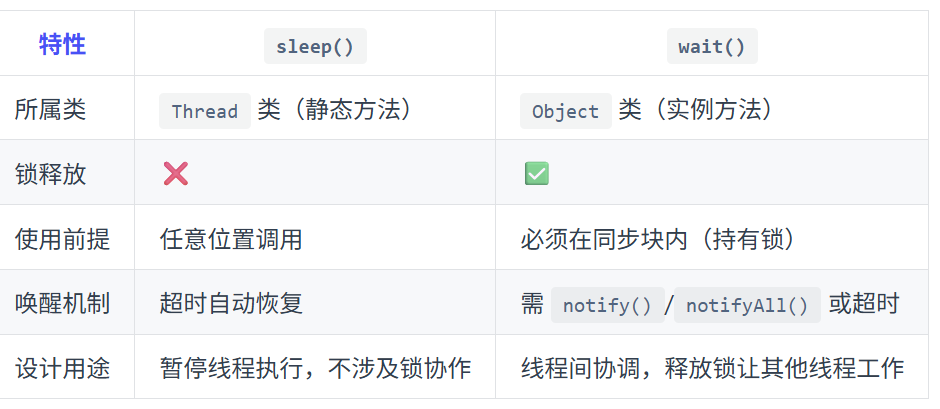Click the 唤醒机制 row label
The height and width of the screenshot is (409, 940).
62,304
